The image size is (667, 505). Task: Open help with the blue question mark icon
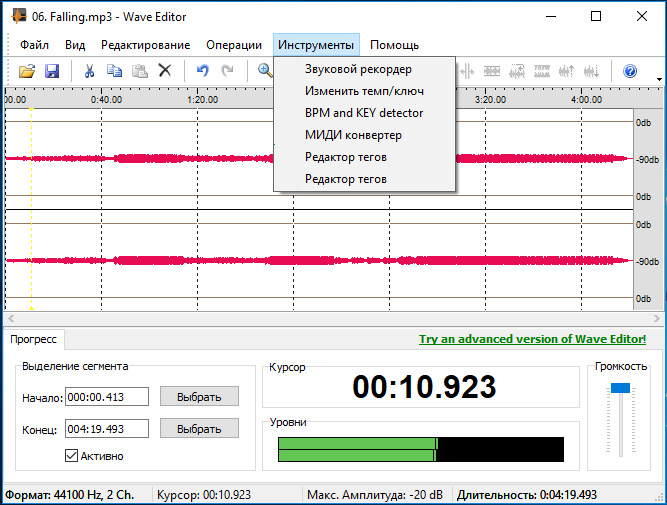[630, 71]
